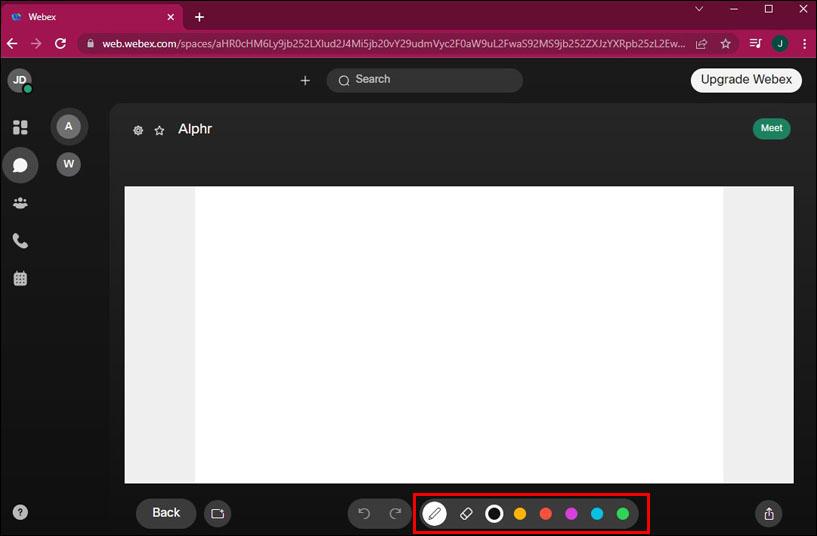Open Chrome three-dot menu
Image resolution: width=817 pixels, height=536 pixels.
(x=804, y=44)
